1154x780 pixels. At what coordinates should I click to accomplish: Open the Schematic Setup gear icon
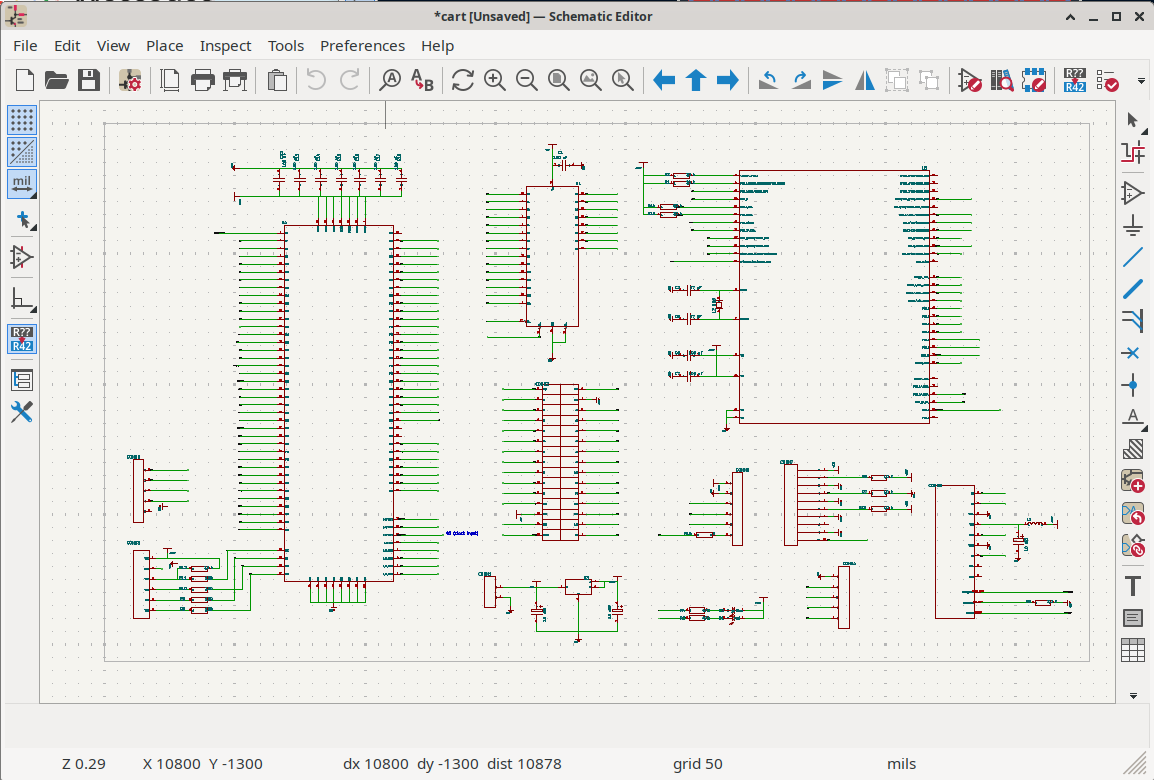(x=130, y=80)
